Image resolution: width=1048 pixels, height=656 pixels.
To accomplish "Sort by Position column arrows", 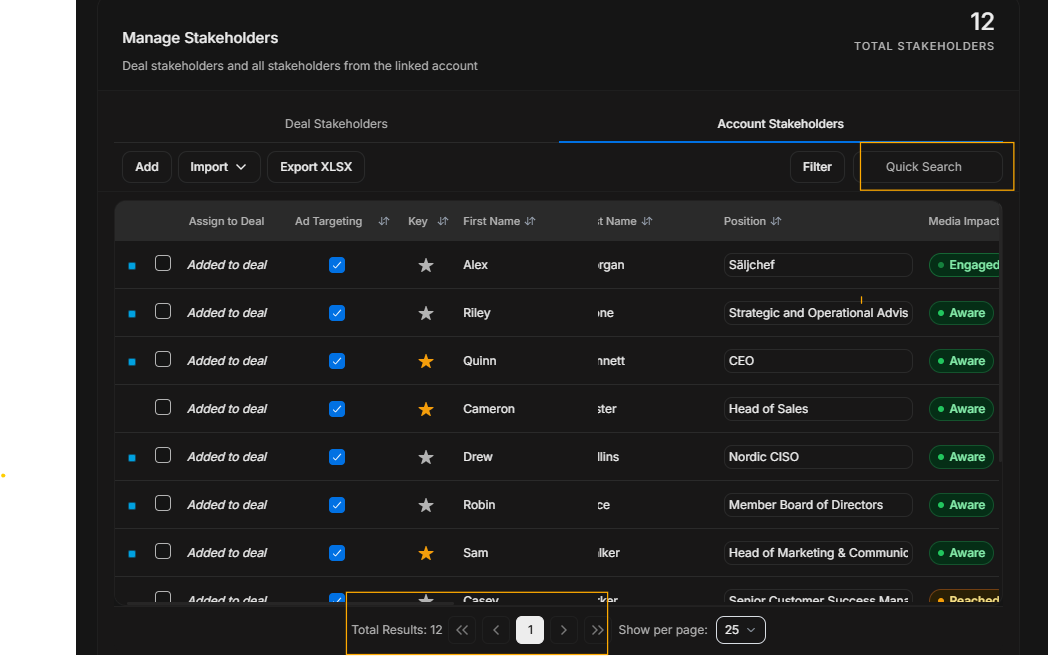I will (776, 221).
